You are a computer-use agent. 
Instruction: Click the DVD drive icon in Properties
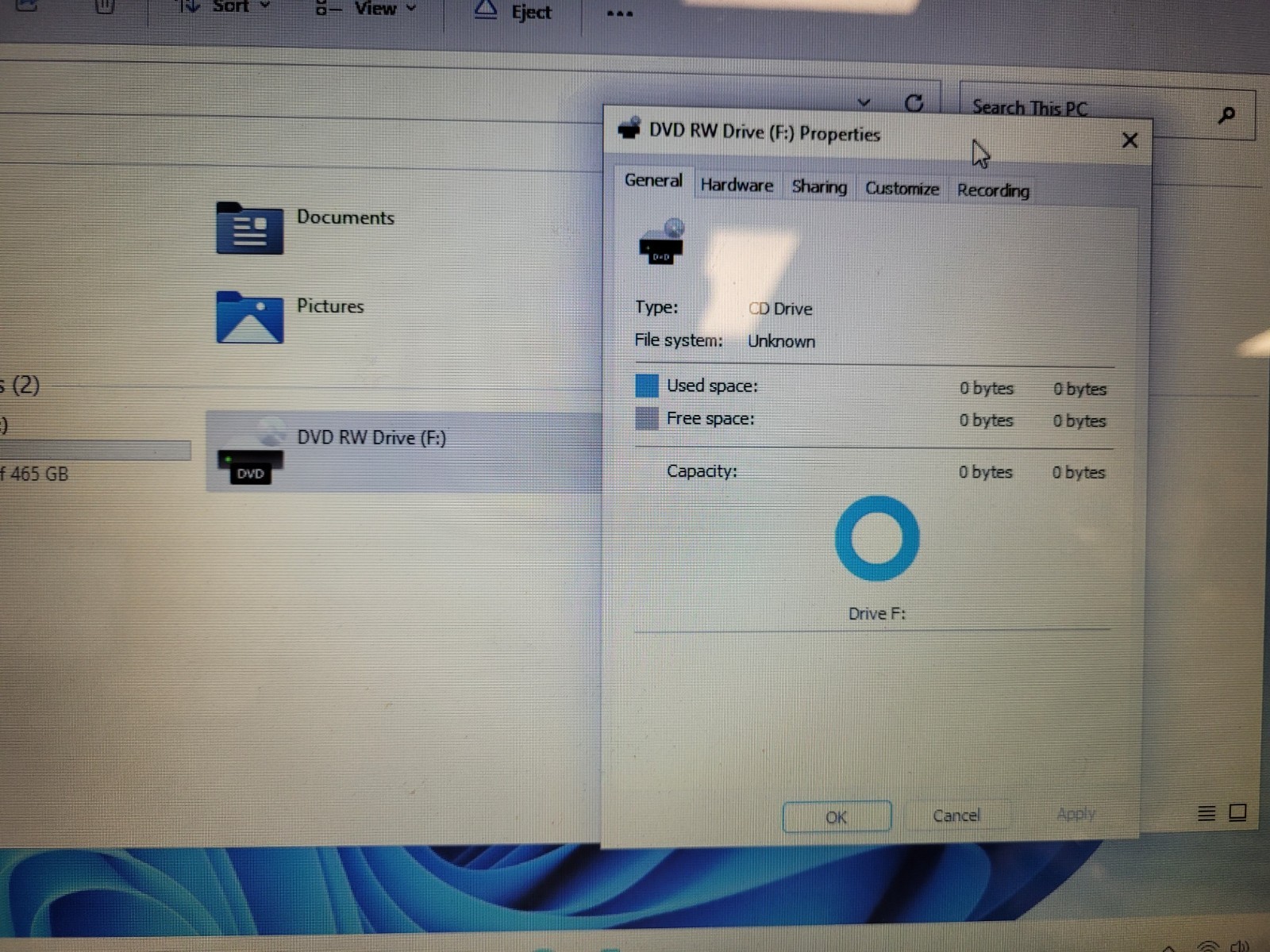(x=661, y=242)
